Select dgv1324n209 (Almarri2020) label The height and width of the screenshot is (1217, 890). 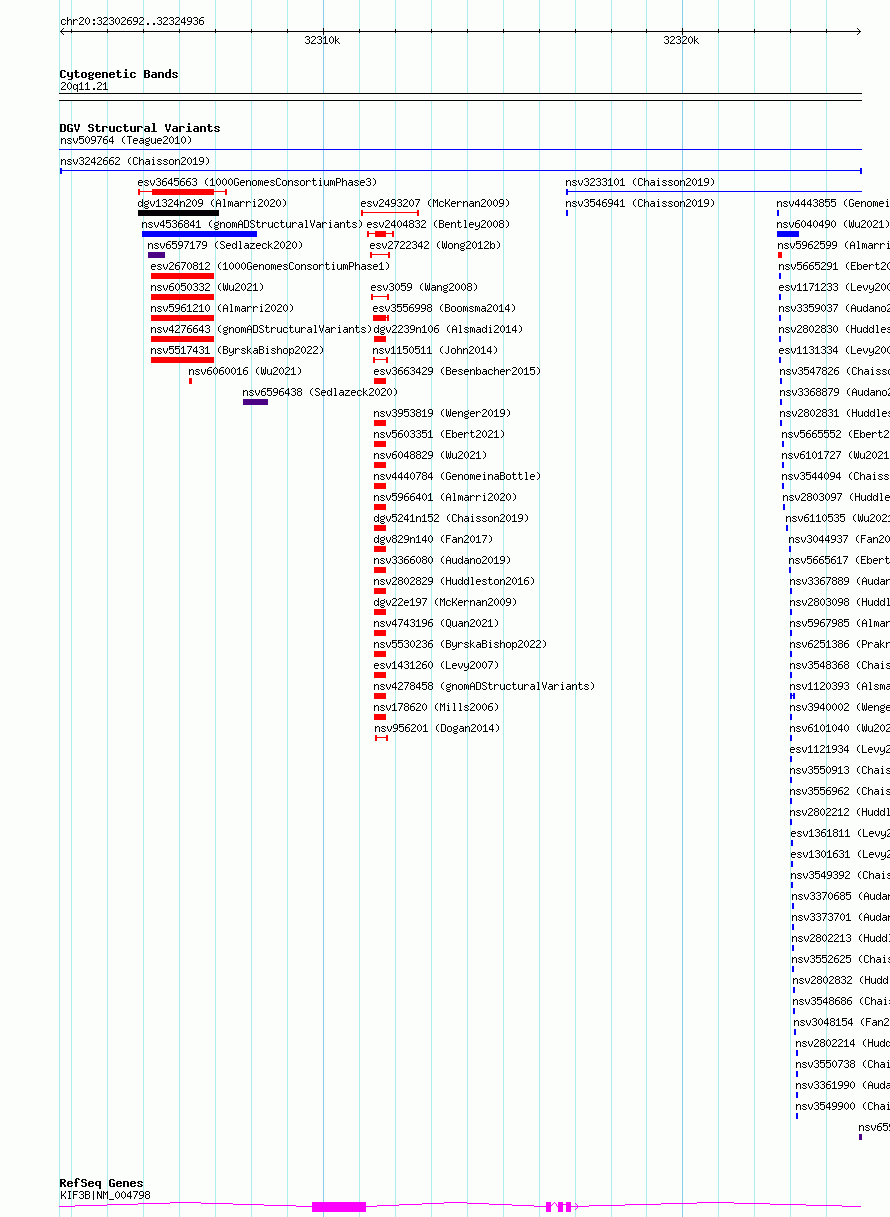point(212,204)
